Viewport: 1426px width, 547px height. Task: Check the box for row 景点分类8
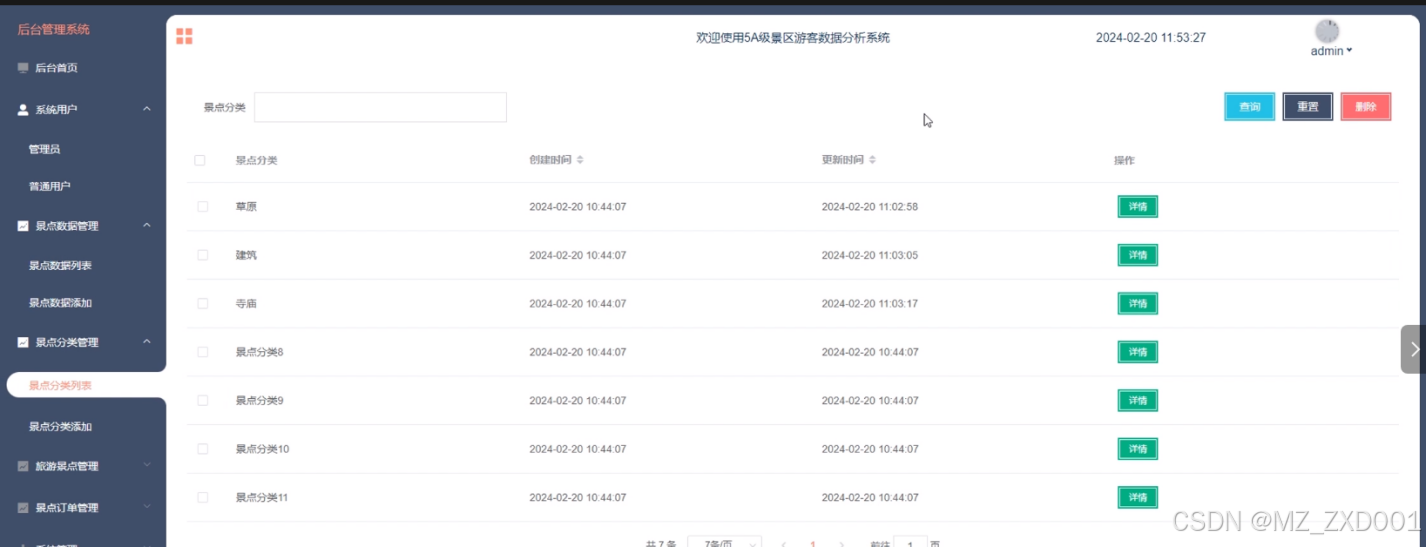pos(203,352)
